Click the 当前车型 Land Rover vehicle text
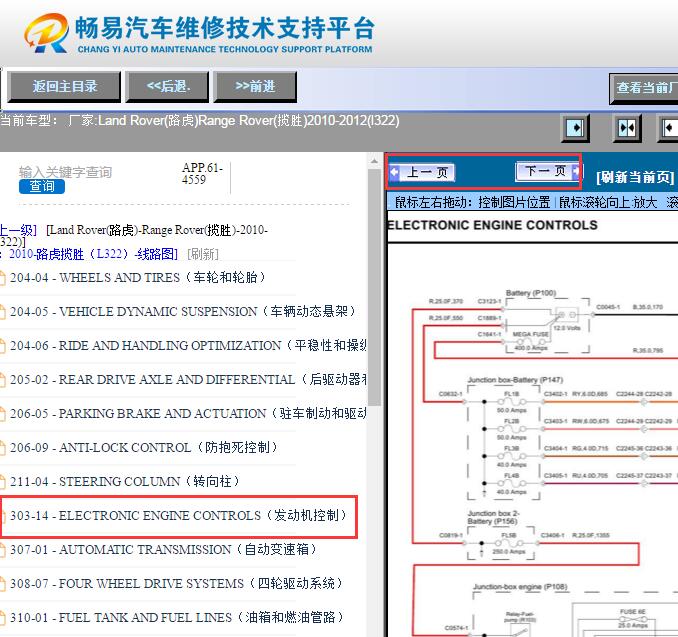The width and height of the screenshot is (678, 637). coord(200,120)
